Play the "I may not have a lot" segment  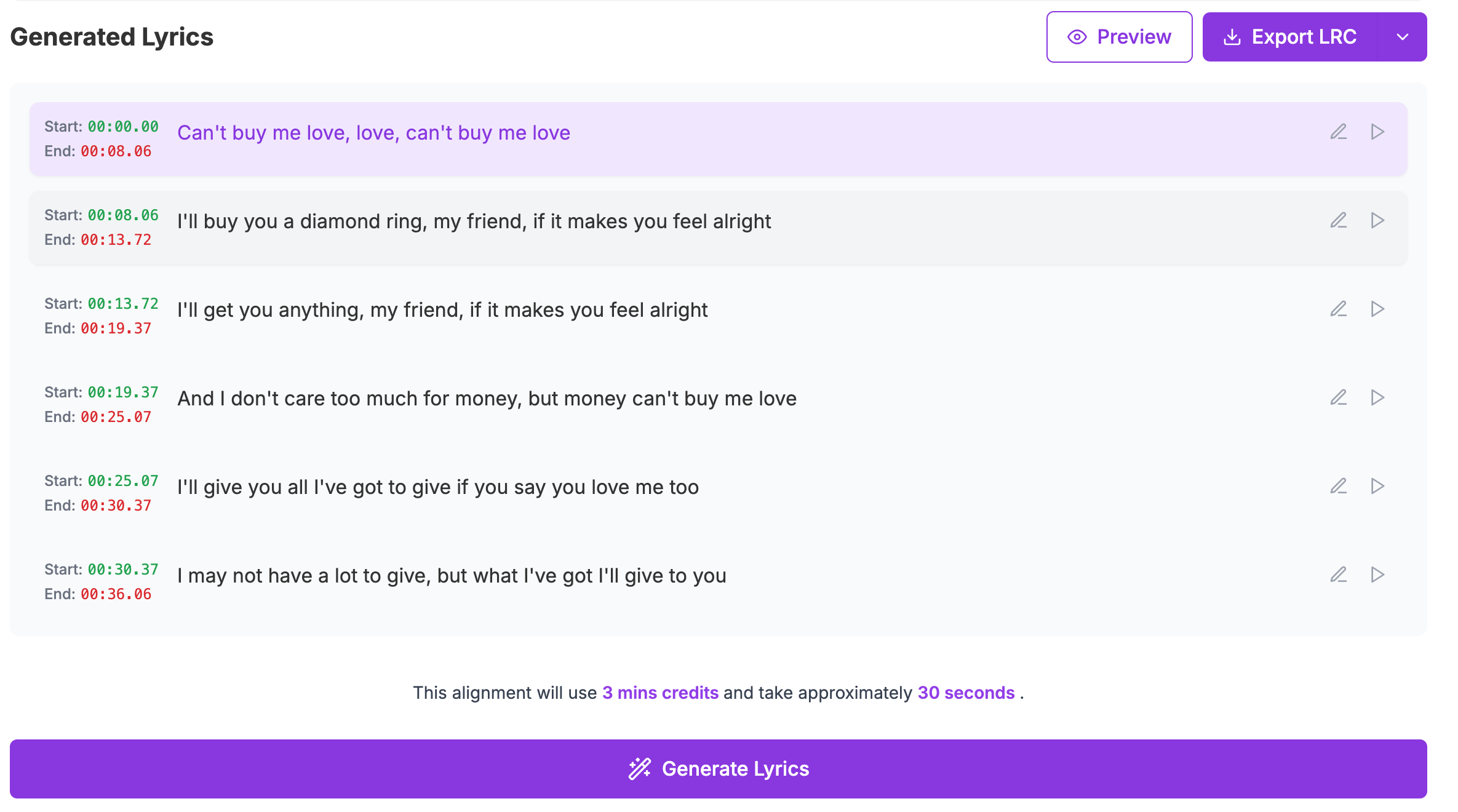pos(1377,575)
